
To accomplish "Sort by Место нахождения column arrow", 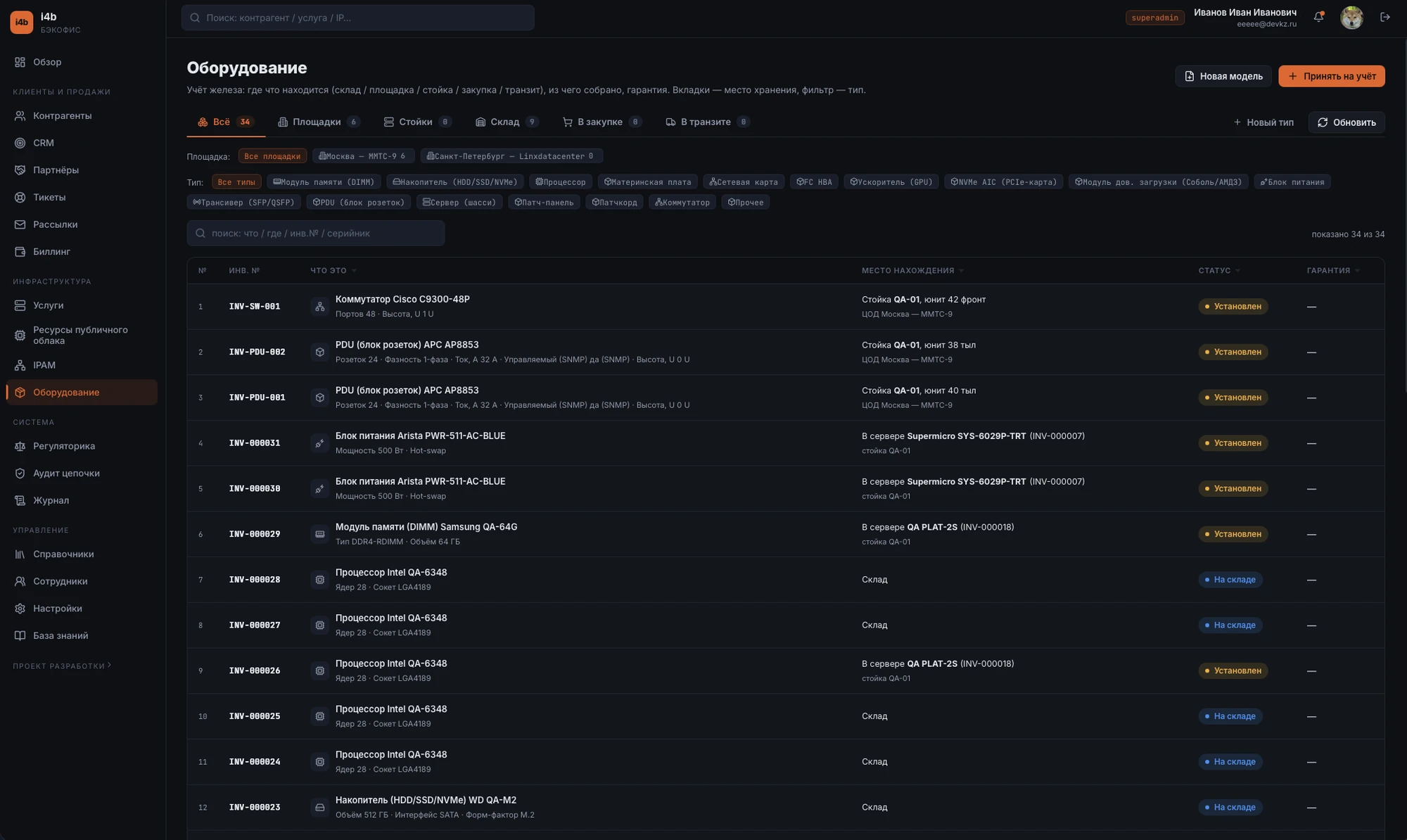I will coord(961,271).
